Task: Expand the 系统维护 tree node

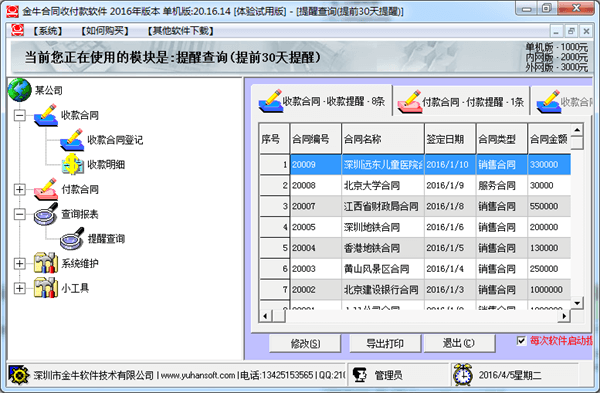Action: tap(20, 263)
